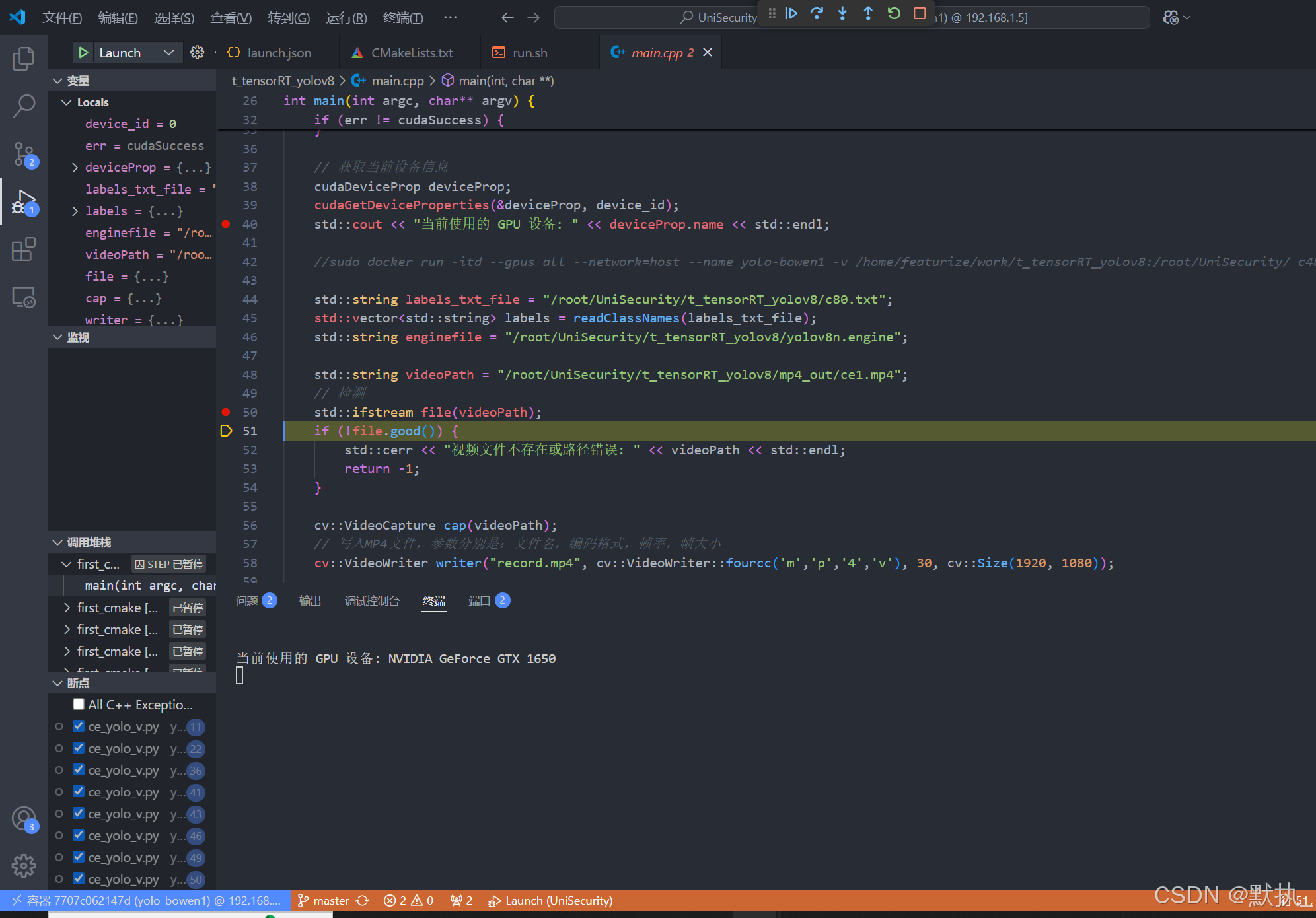Image resolution: width=1316 pixels, height=918 pixels.
Task: Open the Source Control sidebar icon
Action: (x=24, y=154)
